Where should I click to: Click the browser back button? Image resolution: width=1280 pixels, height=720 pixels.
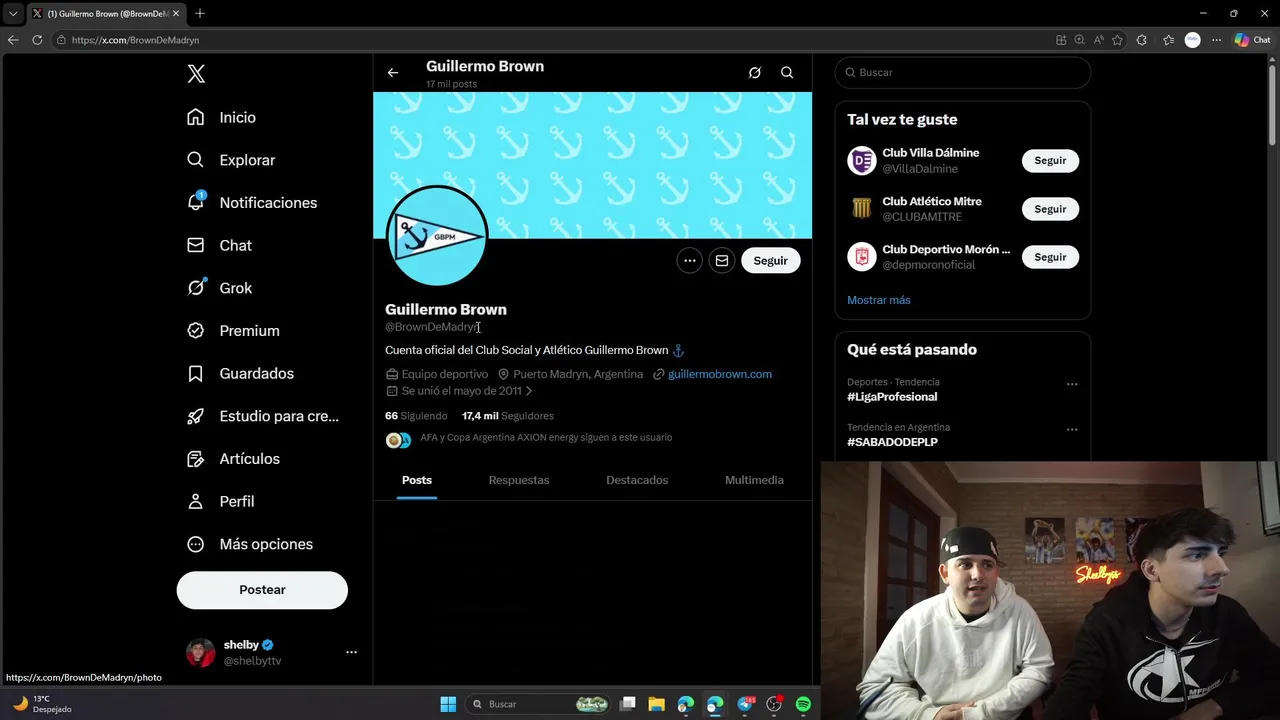tap(13, 40)
